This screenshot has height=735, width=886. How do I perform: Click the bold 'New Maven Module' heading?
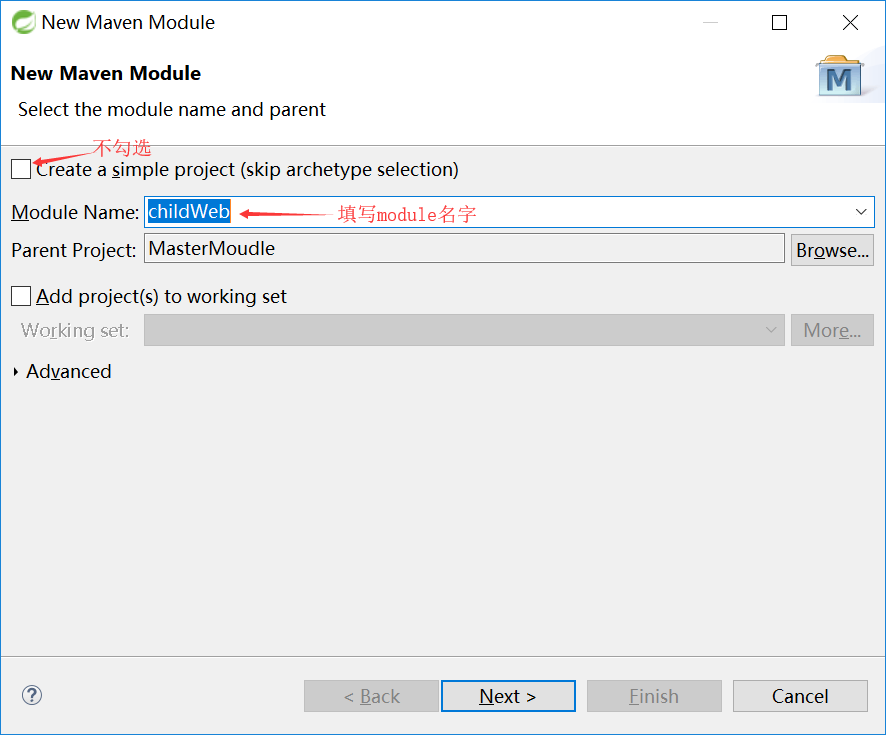(x=106, y=73)
